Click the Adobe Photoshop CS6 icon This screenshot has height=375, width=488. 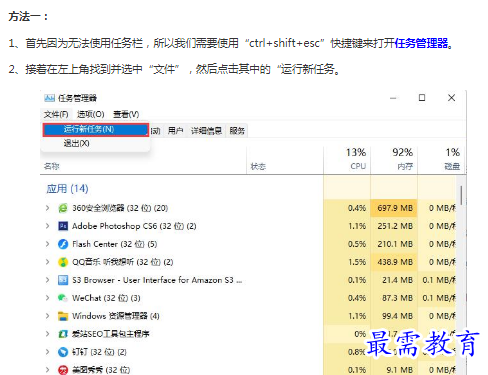click(x=63, y=226)
